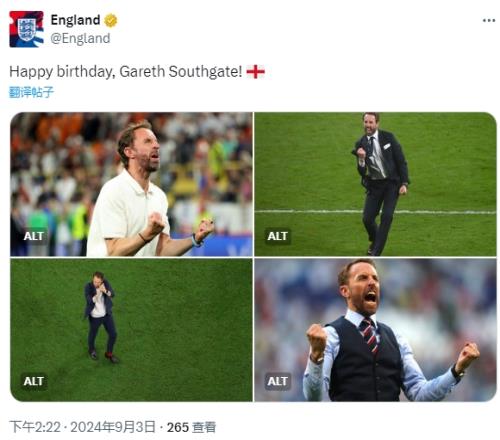Open the dark suit celebration photo
This screenshot has width=500, height=440.
(x=375, y=184)
